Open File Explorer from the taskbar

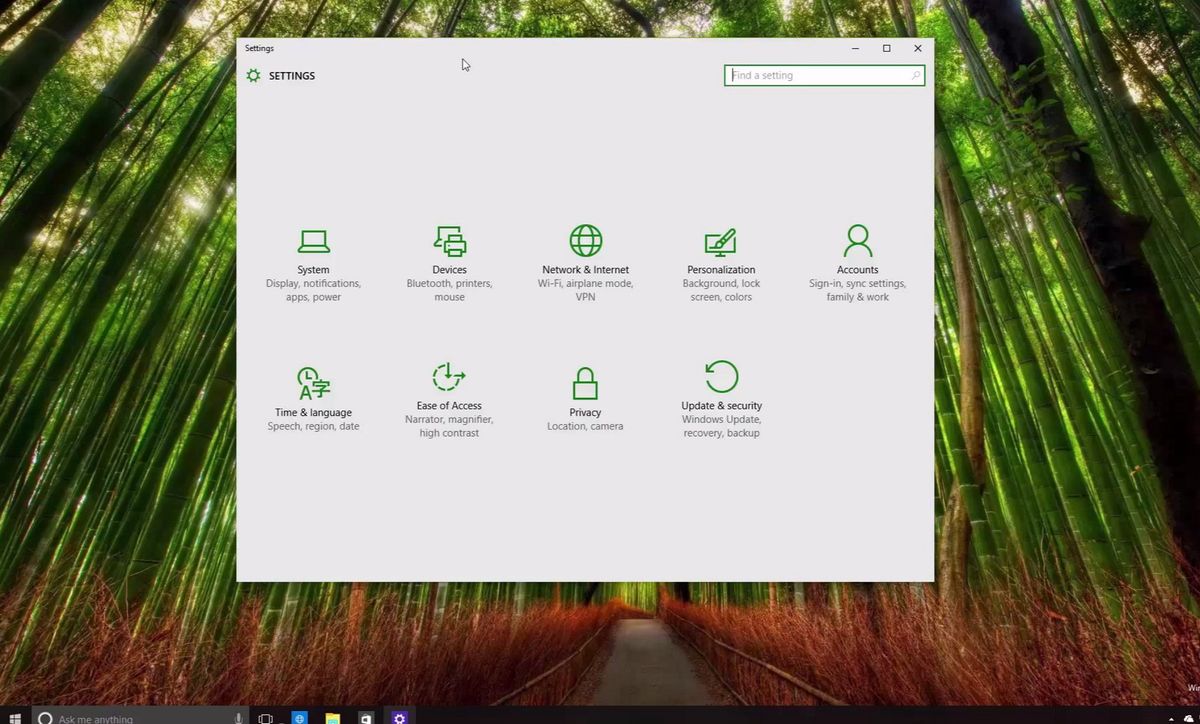(332, 717)
